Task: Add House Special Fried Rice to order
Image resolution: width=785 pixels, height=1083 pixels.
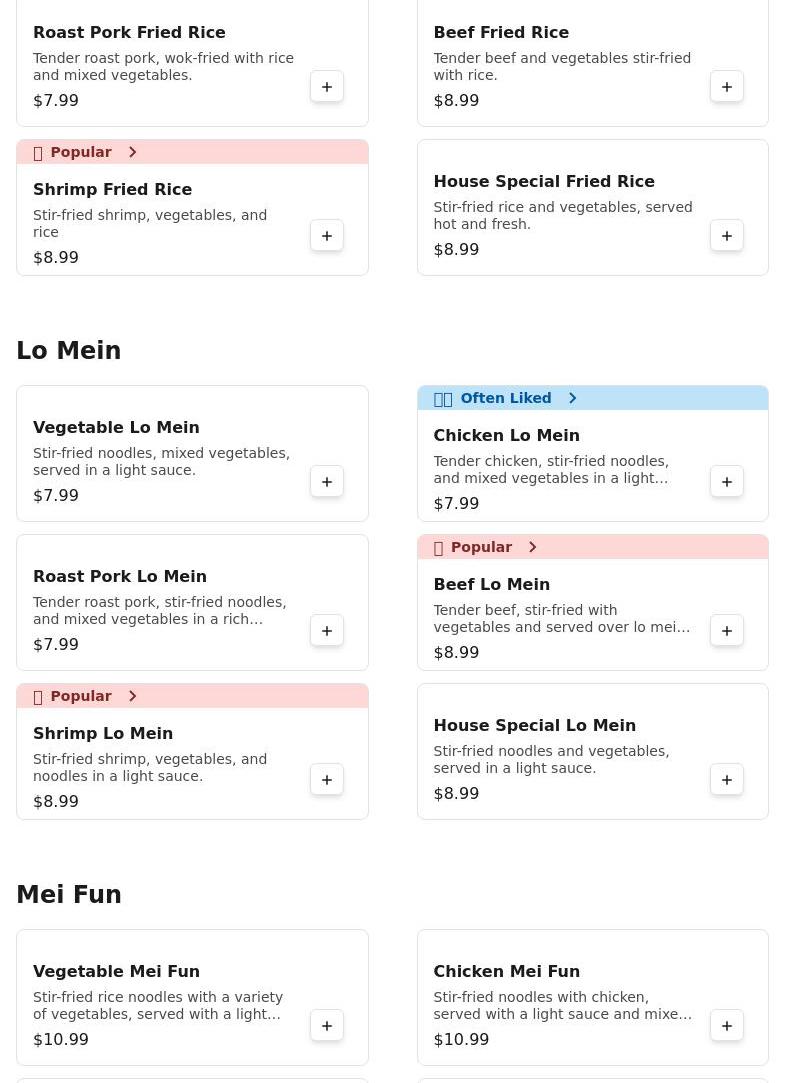Action: (x=727, y=236)
